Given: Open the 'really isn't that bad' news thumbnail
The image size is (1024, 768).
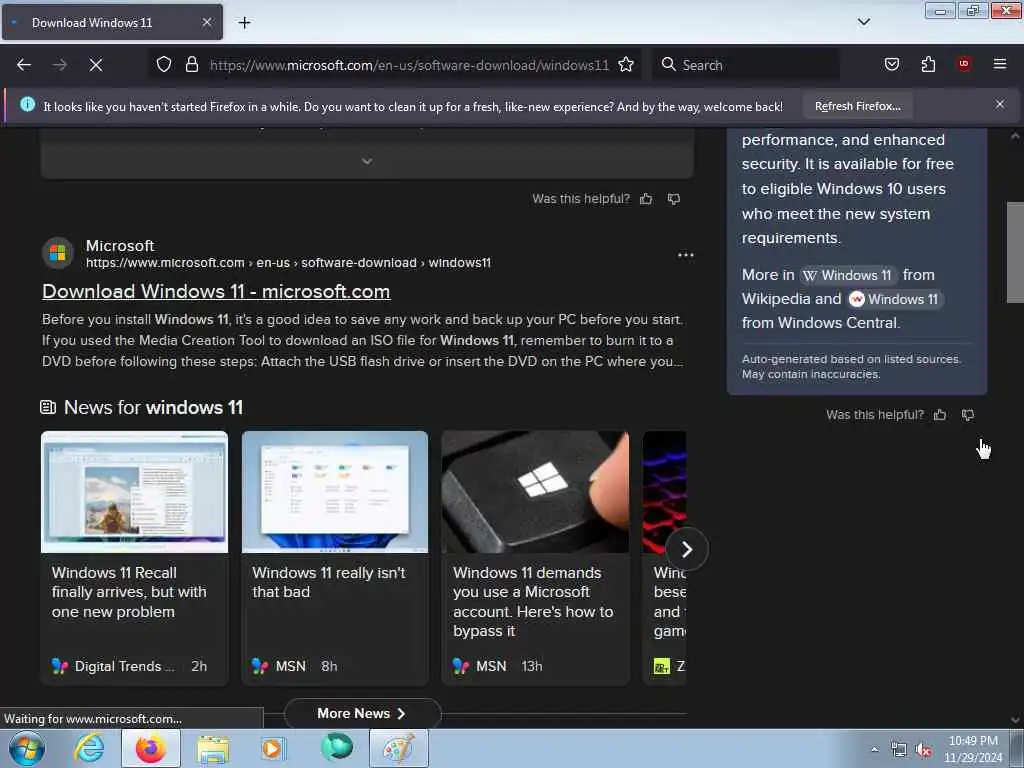Looking at the screenshot, I should point(335,492).
